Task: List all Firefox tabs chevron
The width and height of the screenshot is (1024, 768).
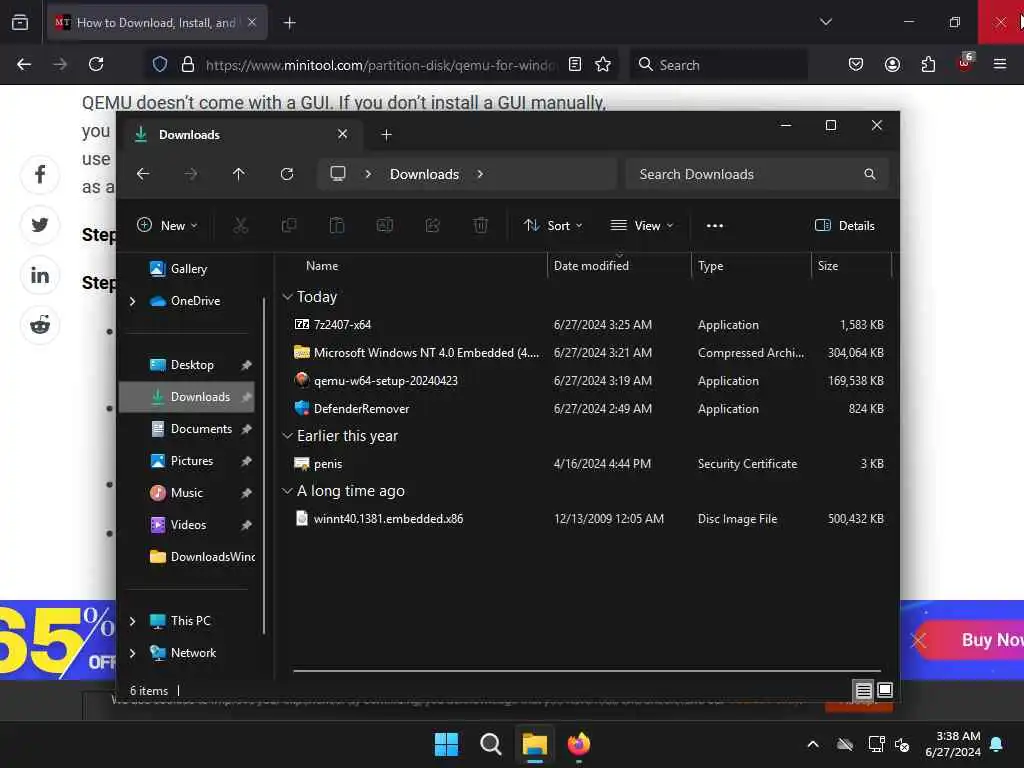Action: (x=826, y=22)
